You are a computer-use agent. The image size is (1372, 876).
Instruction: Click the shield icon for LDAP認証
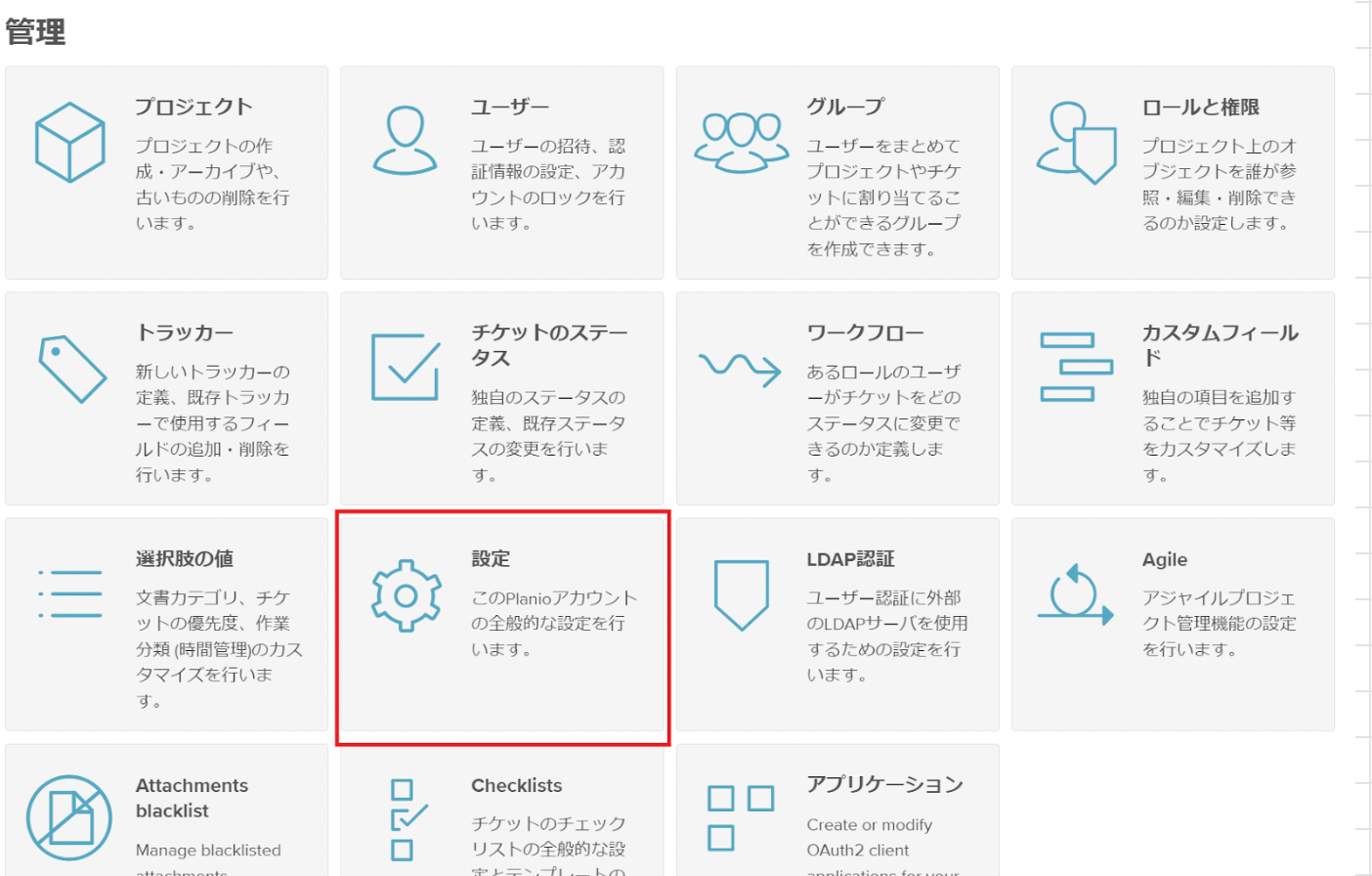point(741,593)
